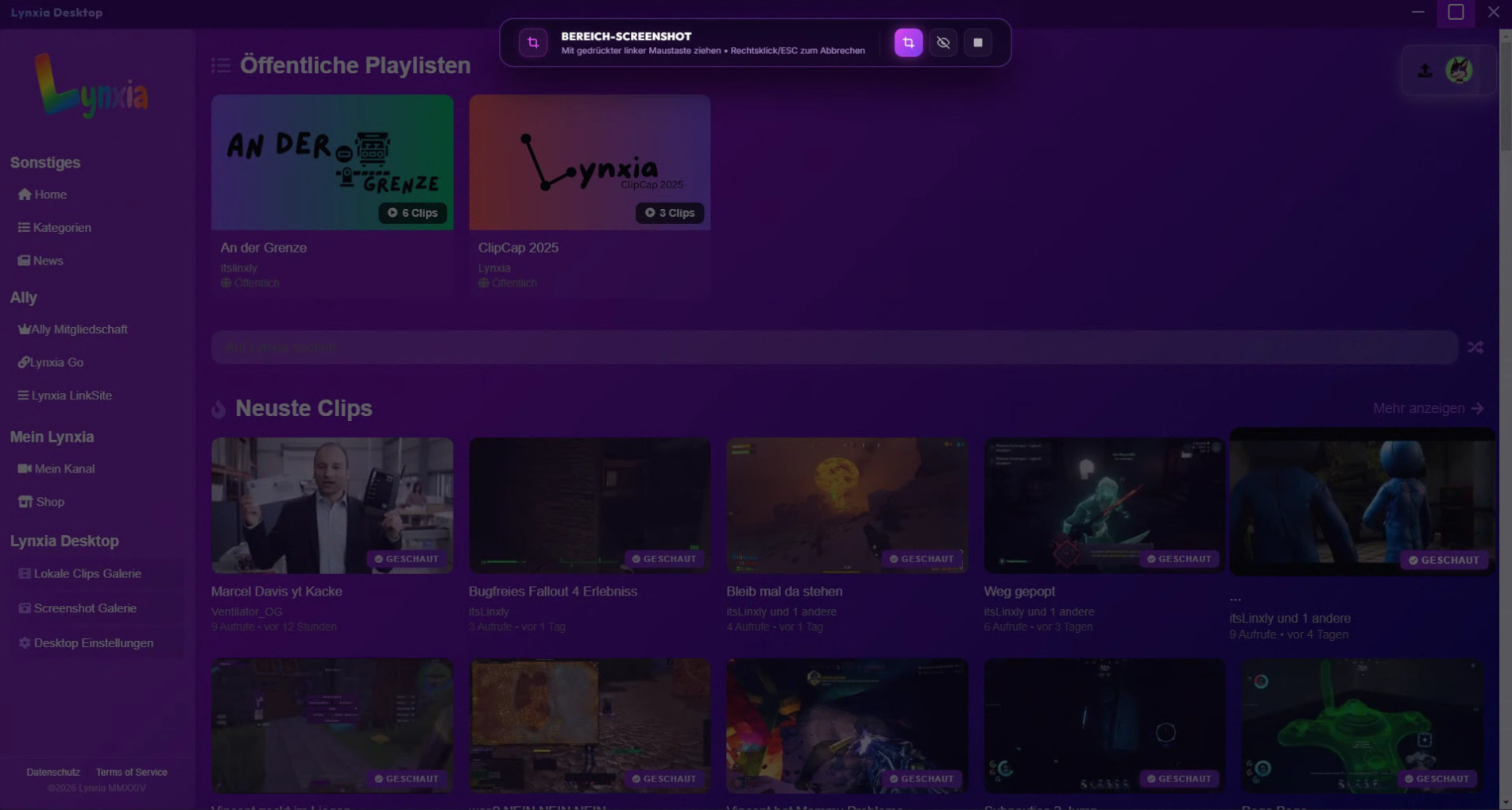Click the Datenschutz footer link

(52, 773)
